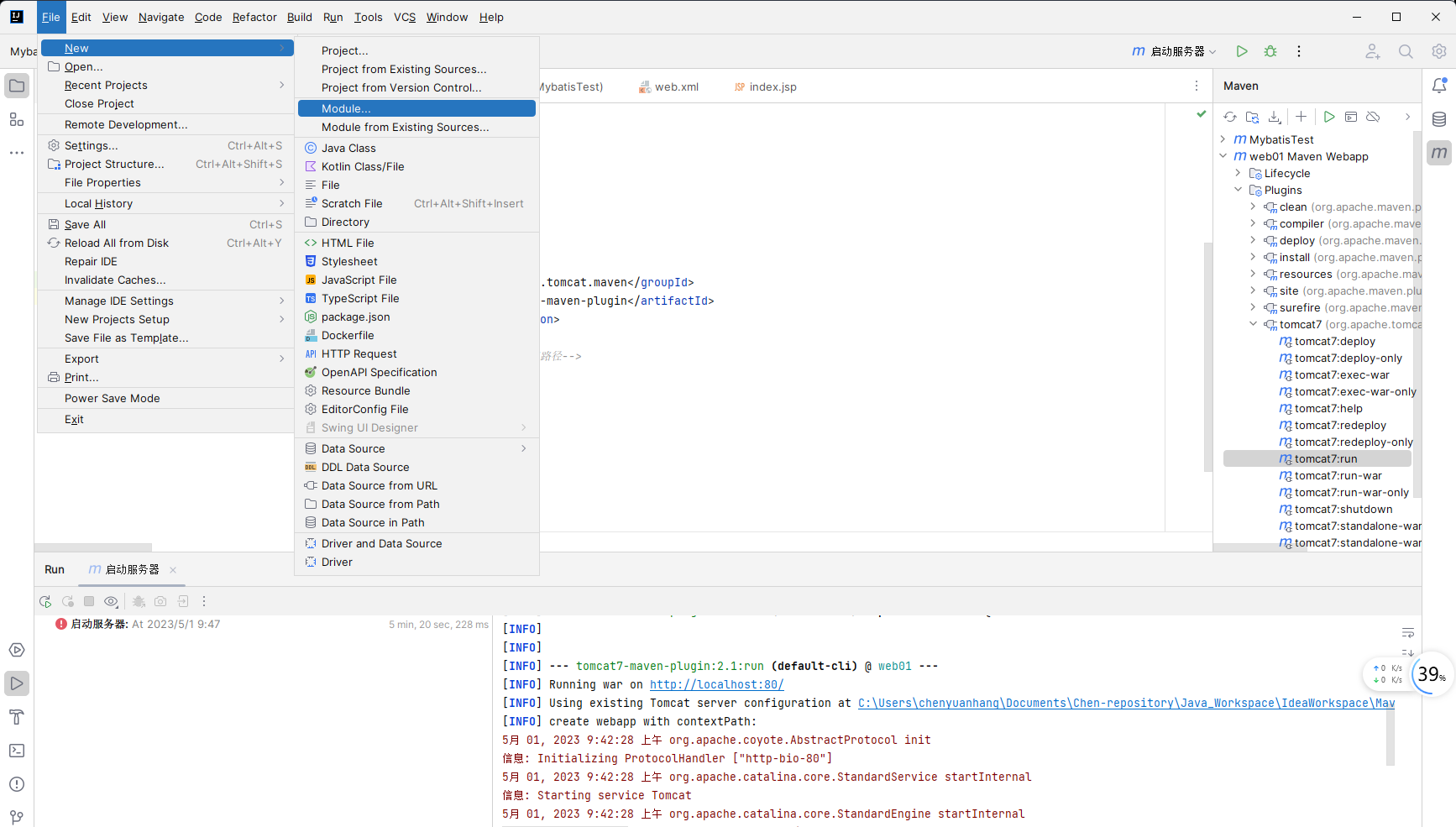The width and height of the screenshot is (1456, 827).
Task: Expand the surefire plugin node
Action: click(x=1254, y=307)
